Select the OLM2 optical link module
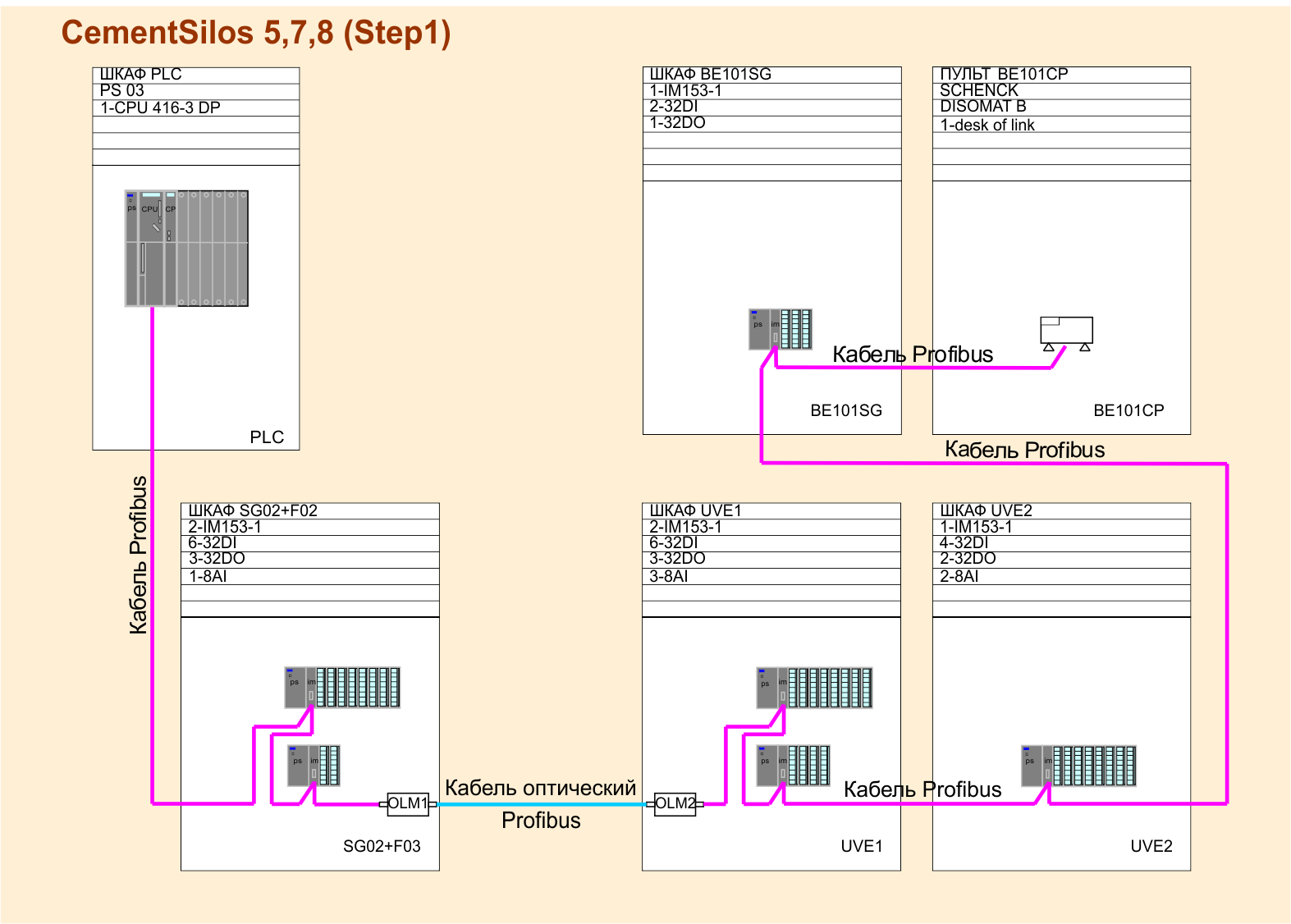 point(675,803)
